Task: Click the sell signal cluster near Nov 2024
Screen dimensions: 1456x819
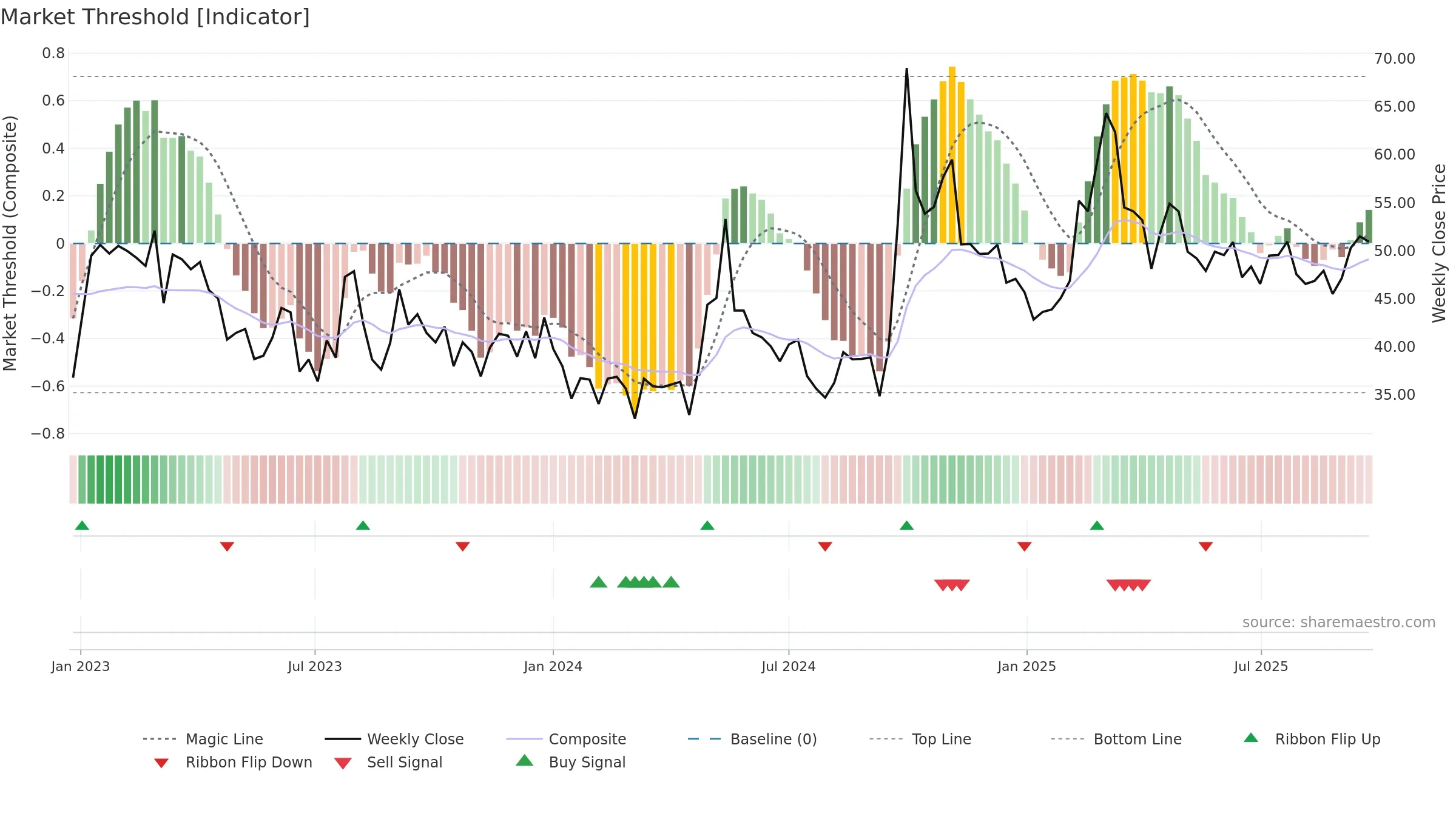Action: [952, 585]
